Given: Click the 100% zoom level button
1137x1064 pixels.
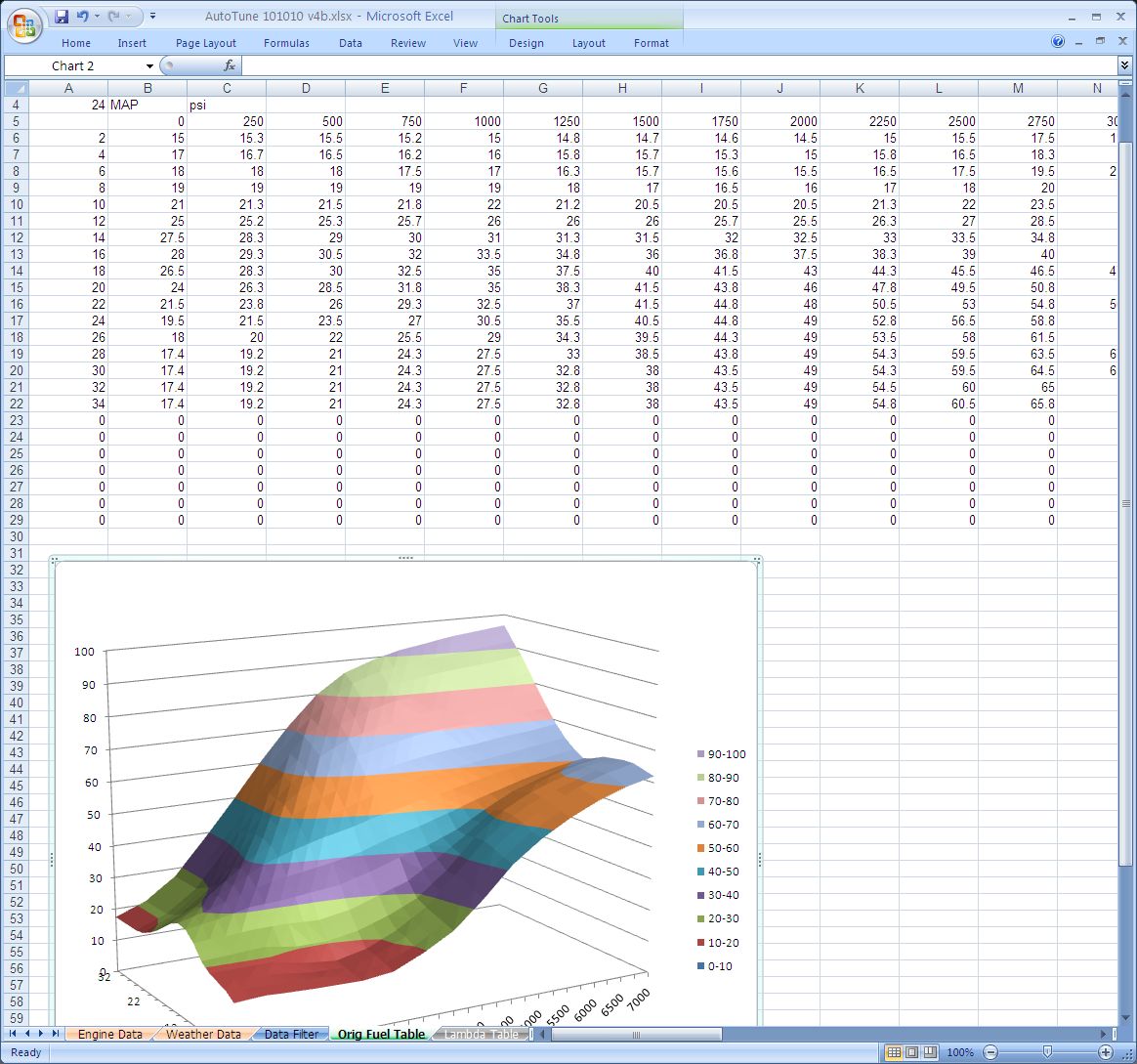Looking at the screenshot, I should [960, 1052].
